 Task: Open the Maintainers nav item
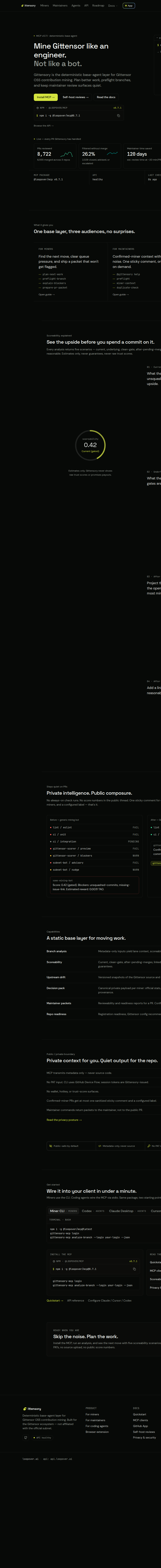coord(60,5)
